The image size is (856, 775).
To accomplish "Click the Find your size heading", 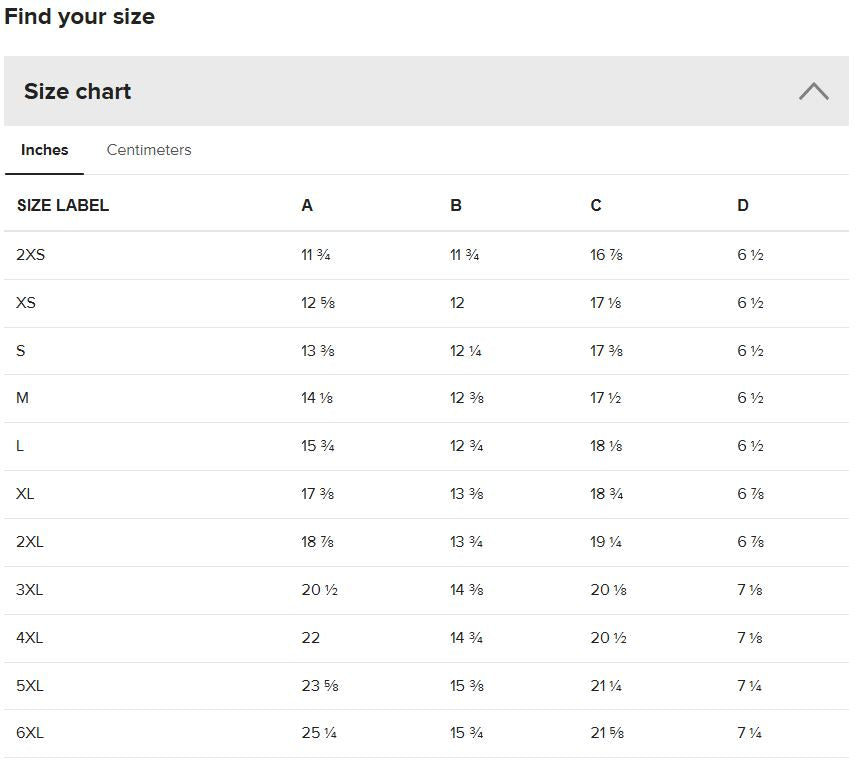I will point(80,17).
